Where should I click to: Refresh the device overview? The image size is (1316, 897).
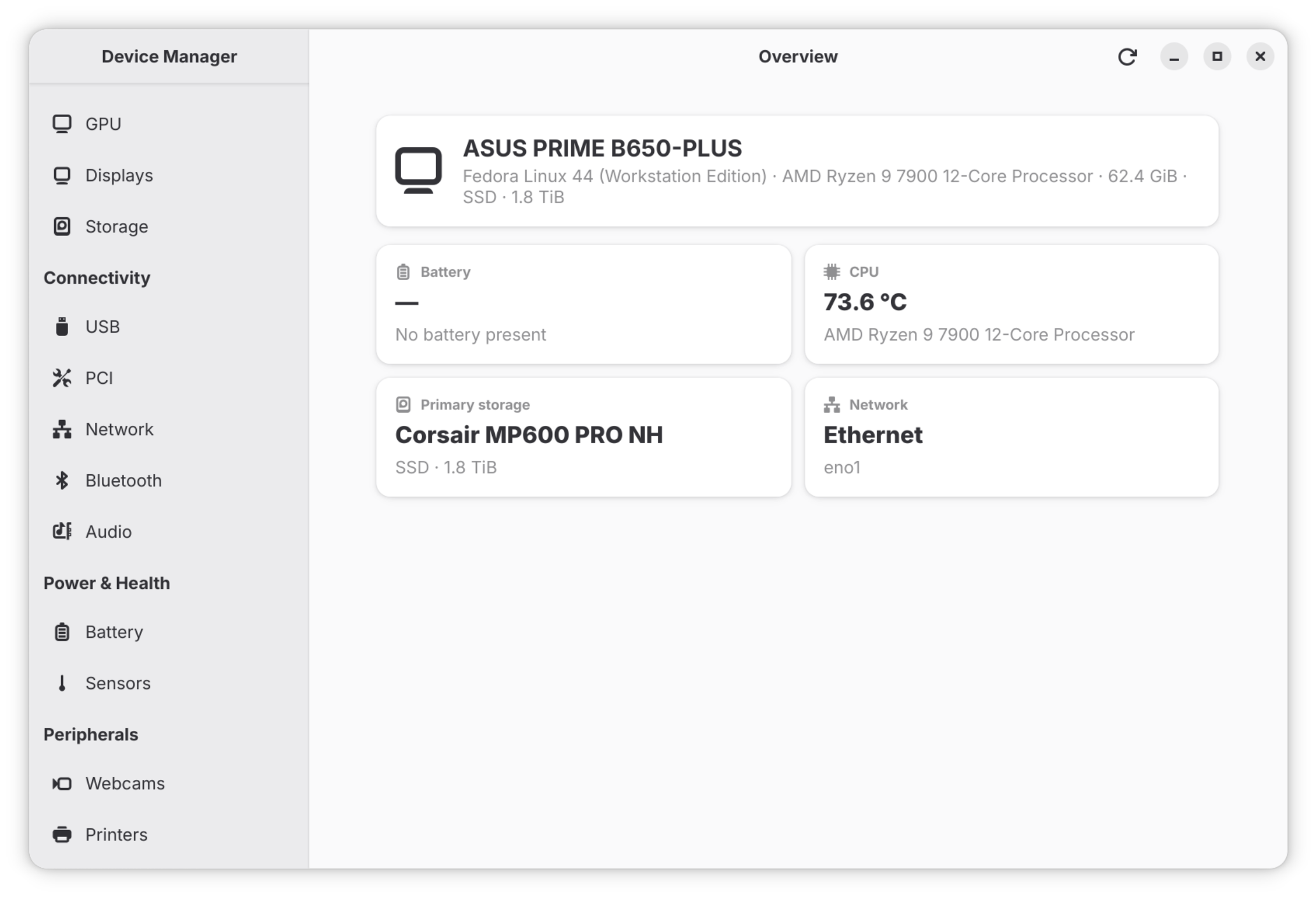[x=1127, y=56]
